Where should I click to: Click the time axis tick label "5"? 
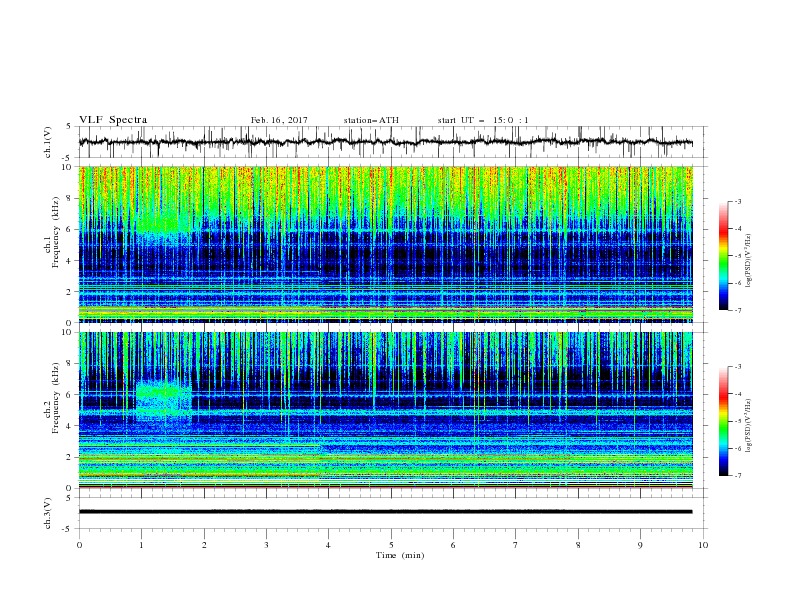click(x=391, y=545)
